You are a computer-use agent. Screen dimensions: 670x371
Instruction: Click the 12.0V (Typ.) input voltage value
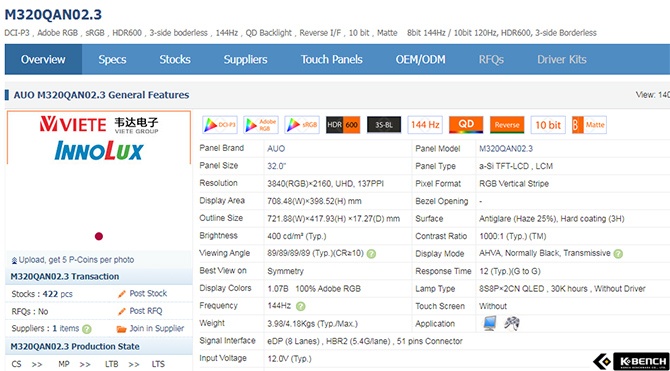(x=289, y=359)
